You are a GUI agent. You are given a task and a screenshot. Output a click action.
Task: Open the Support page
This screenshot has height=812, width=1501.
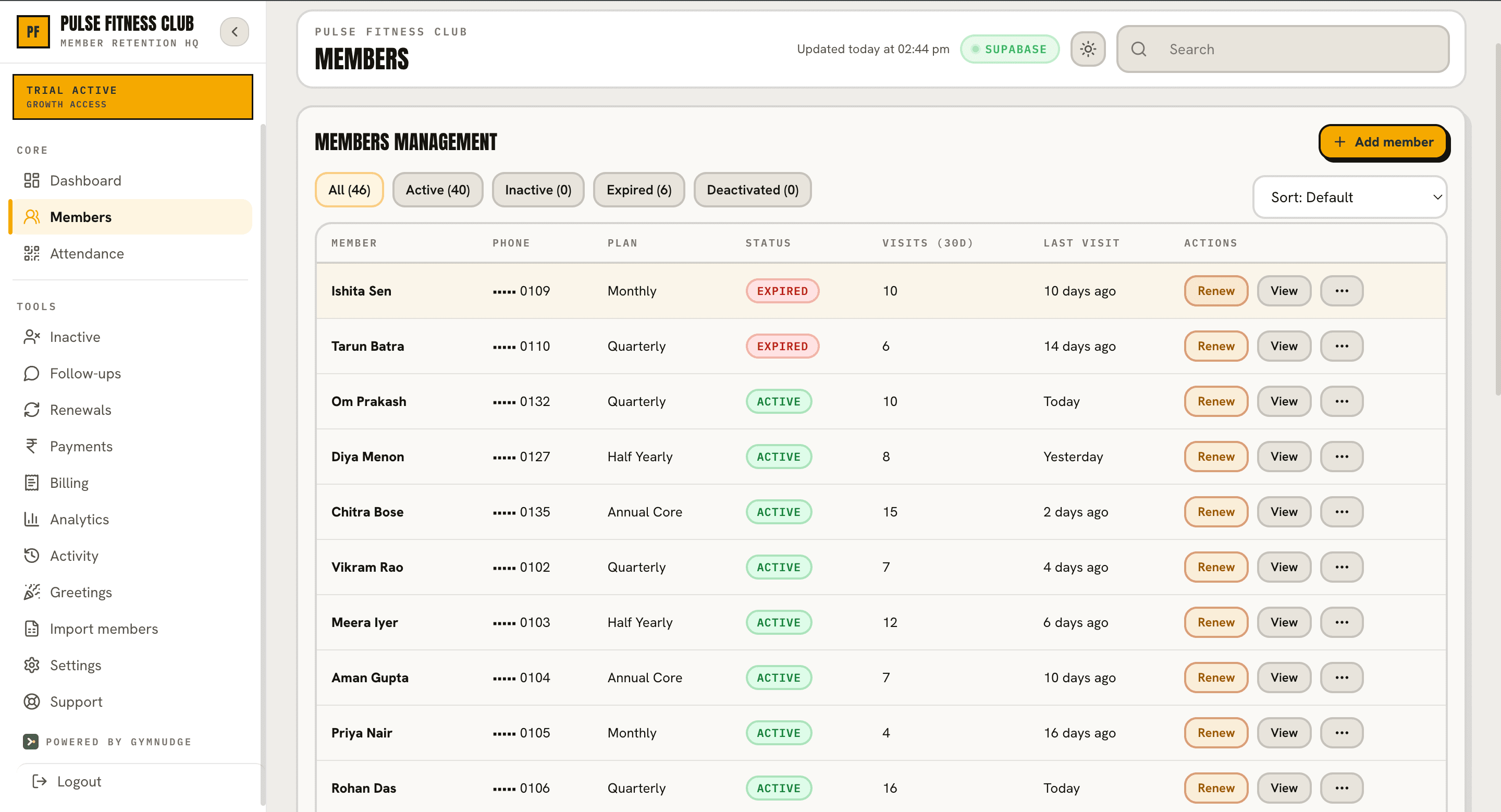[x=132, y=702]
